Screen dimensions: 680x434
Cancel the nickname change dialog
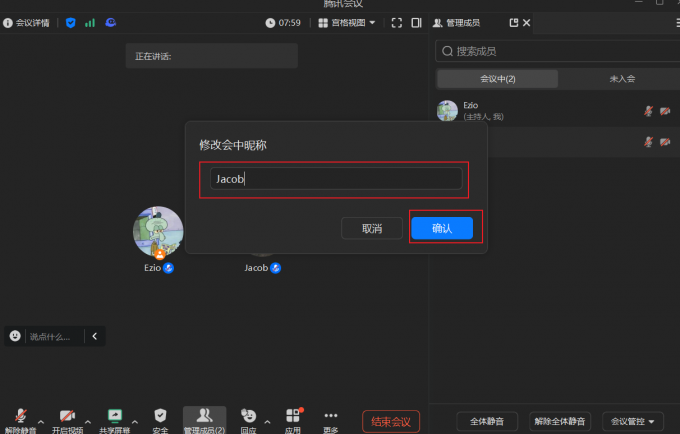point(372,228)
